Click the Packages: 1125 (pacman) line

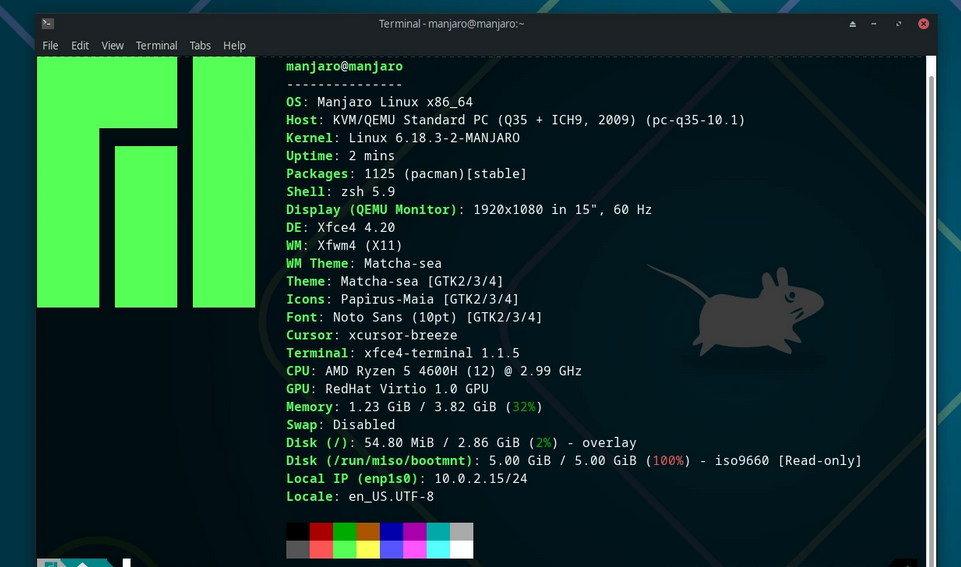click(406, 173)
